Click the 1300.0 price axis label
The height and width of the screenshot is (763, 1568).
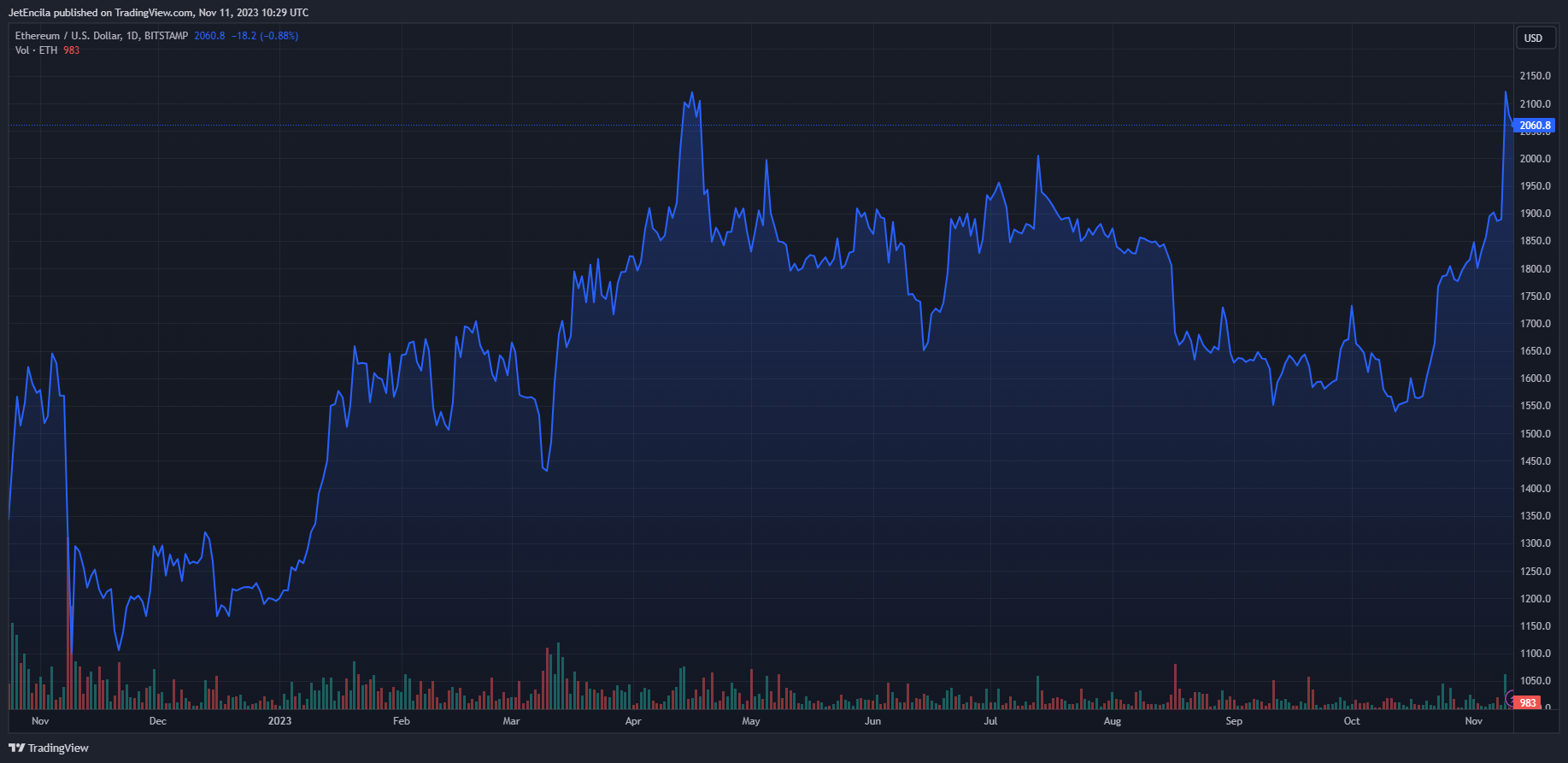[1535, 543]
